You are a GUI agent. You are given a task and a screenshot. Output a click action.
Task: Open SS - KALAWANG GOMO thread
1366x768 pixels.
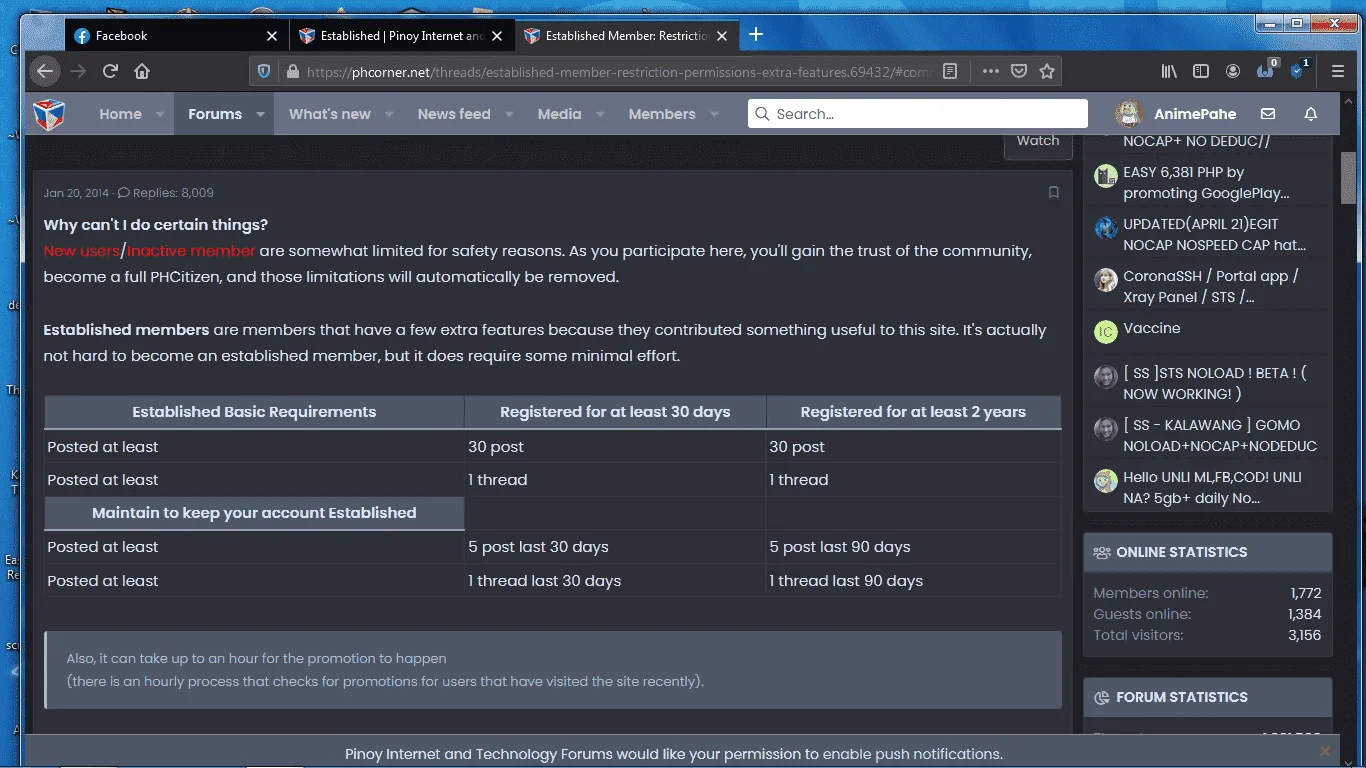pyautogui.click(x=1220, y=436)
